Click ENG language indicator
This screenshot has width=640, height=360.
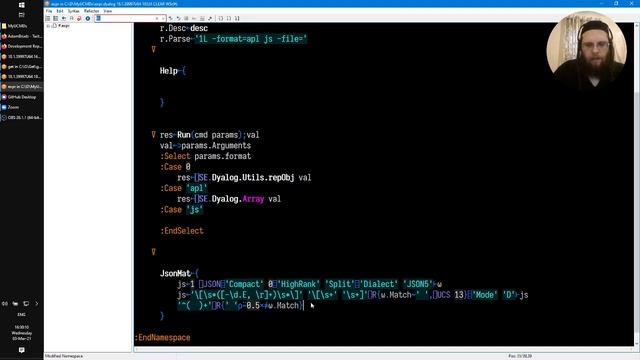click(22, 315)
